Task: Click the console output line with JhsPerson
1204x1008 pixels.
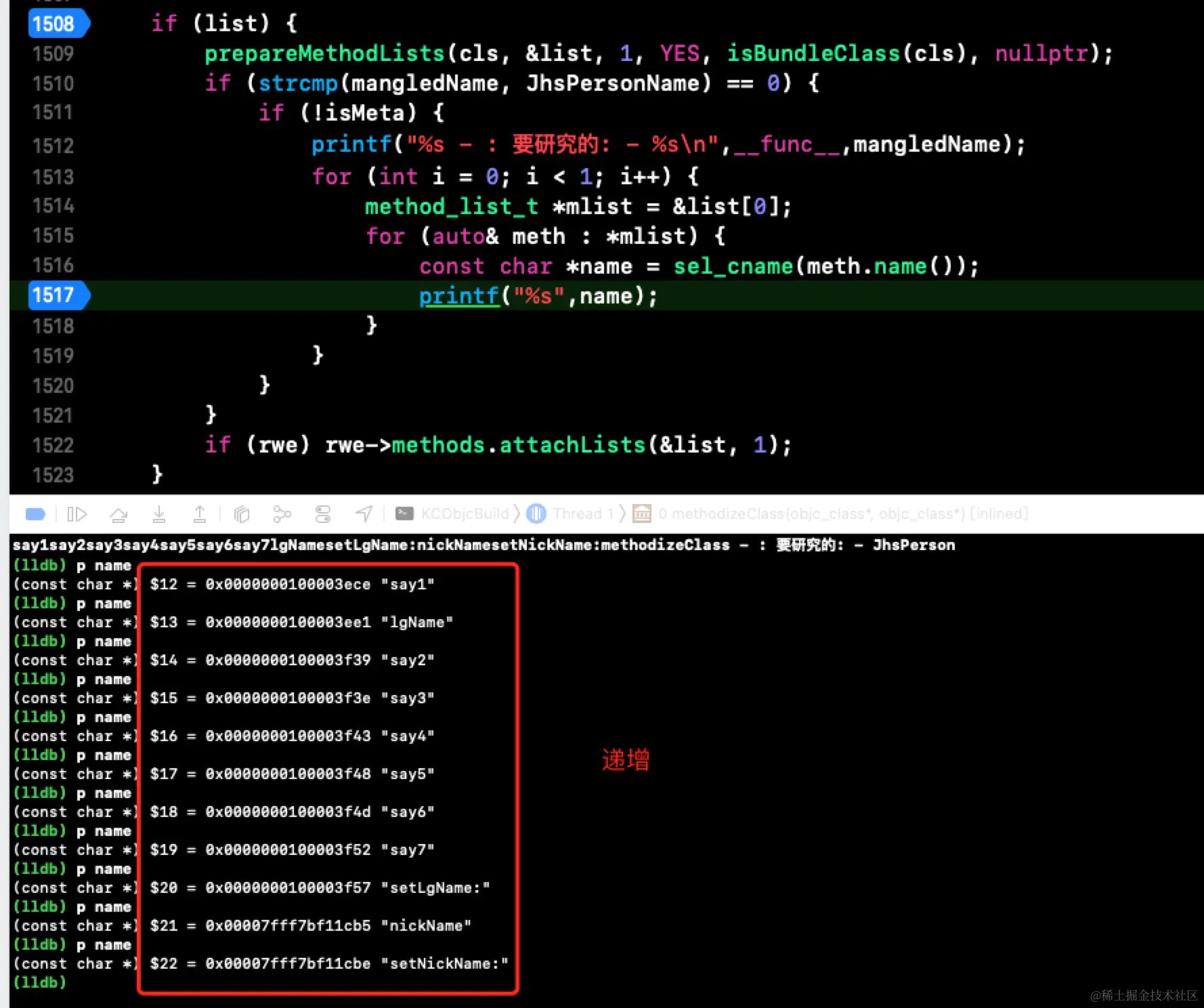Action: (x=483, y=545)
